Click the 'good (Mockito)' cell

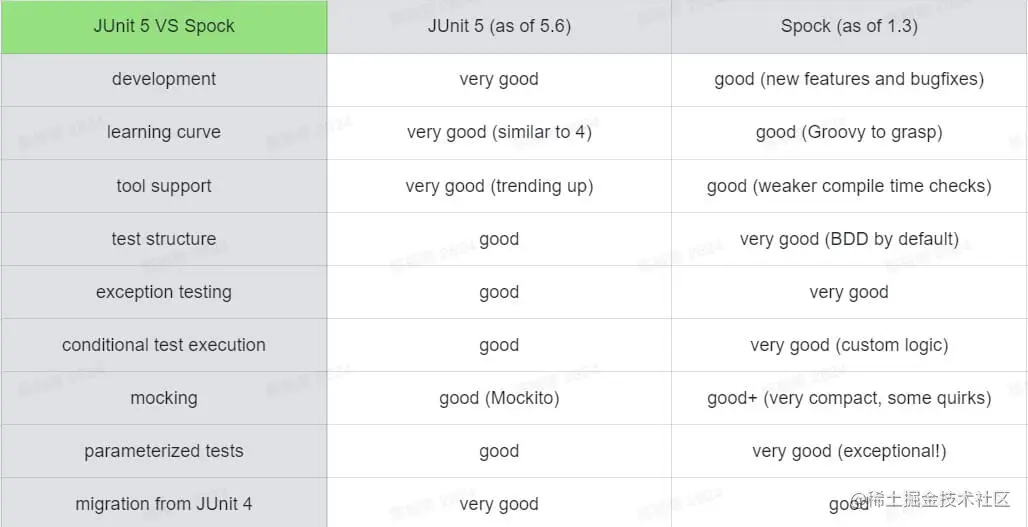[499, 399]
